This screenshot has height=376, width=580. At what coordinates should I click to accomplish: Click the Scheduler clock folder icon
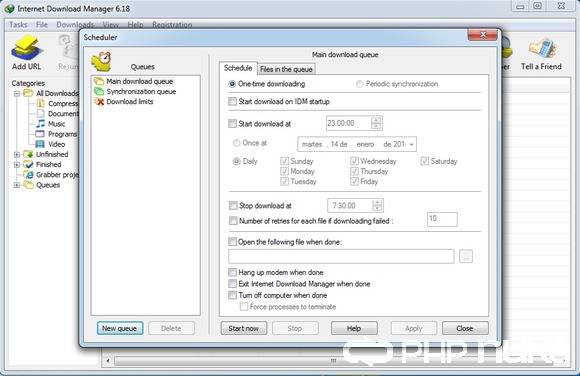point(101,61)
